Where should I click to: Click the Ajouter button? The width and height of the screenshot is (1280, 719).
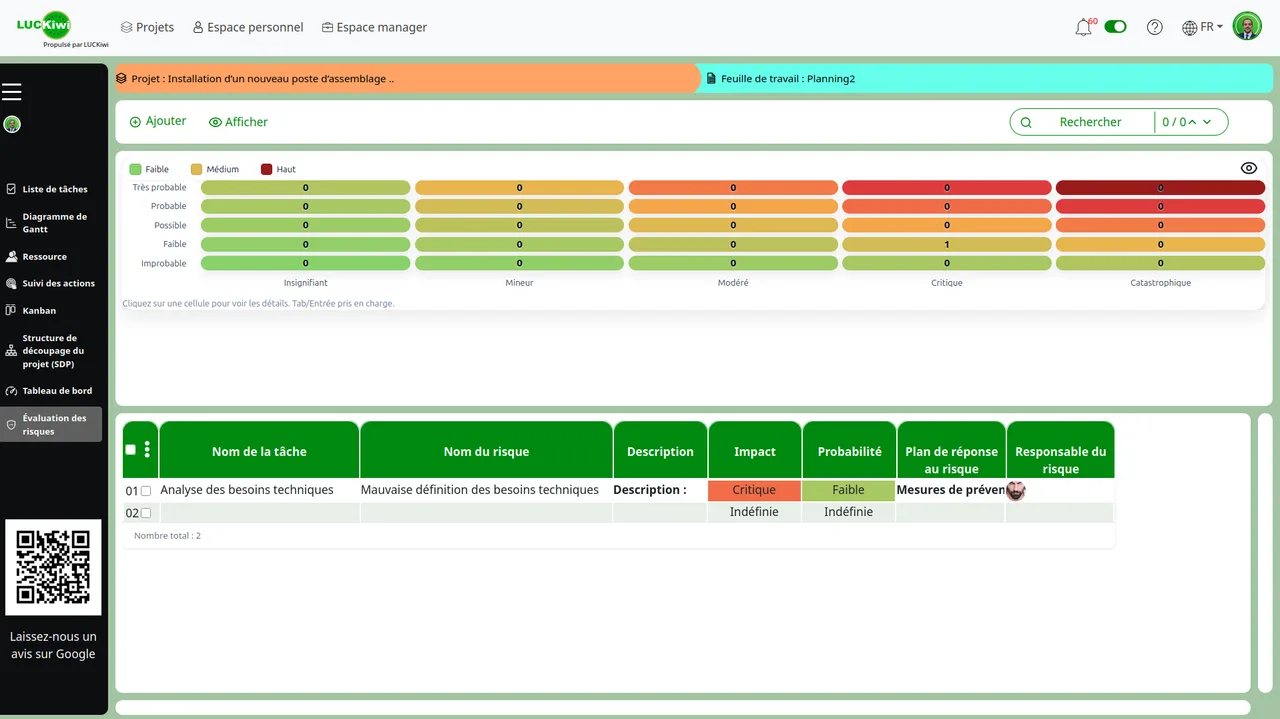tap(157, 121)
